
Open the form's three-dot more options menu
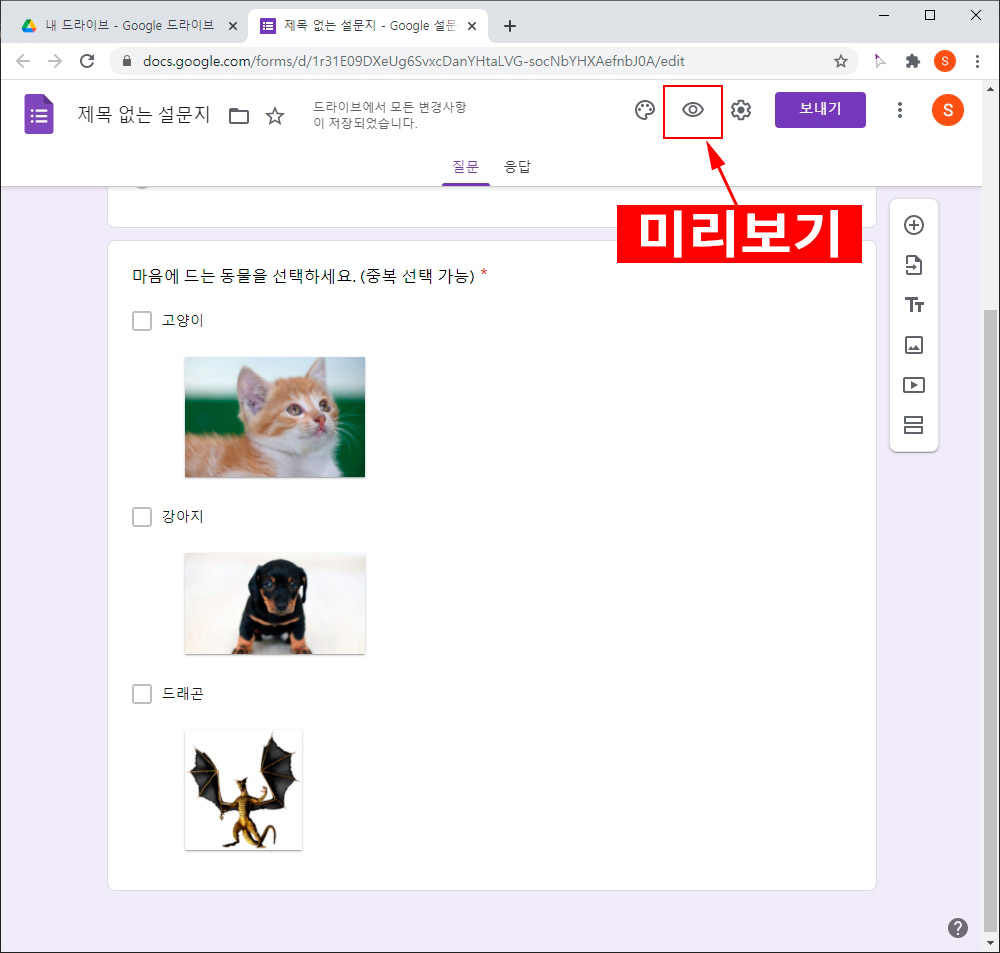[900, 110]
